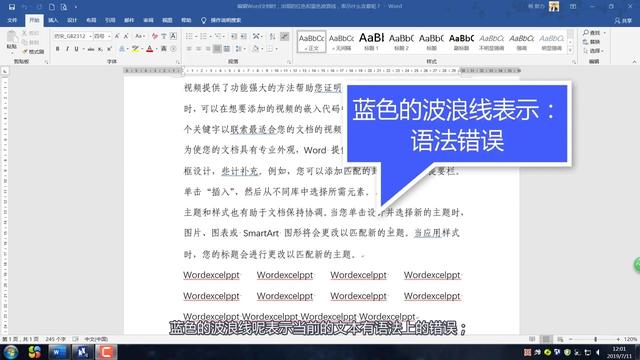Click the Shading paint bucket icon
Viewport: 640px width, 360px height.
[255, 49]
